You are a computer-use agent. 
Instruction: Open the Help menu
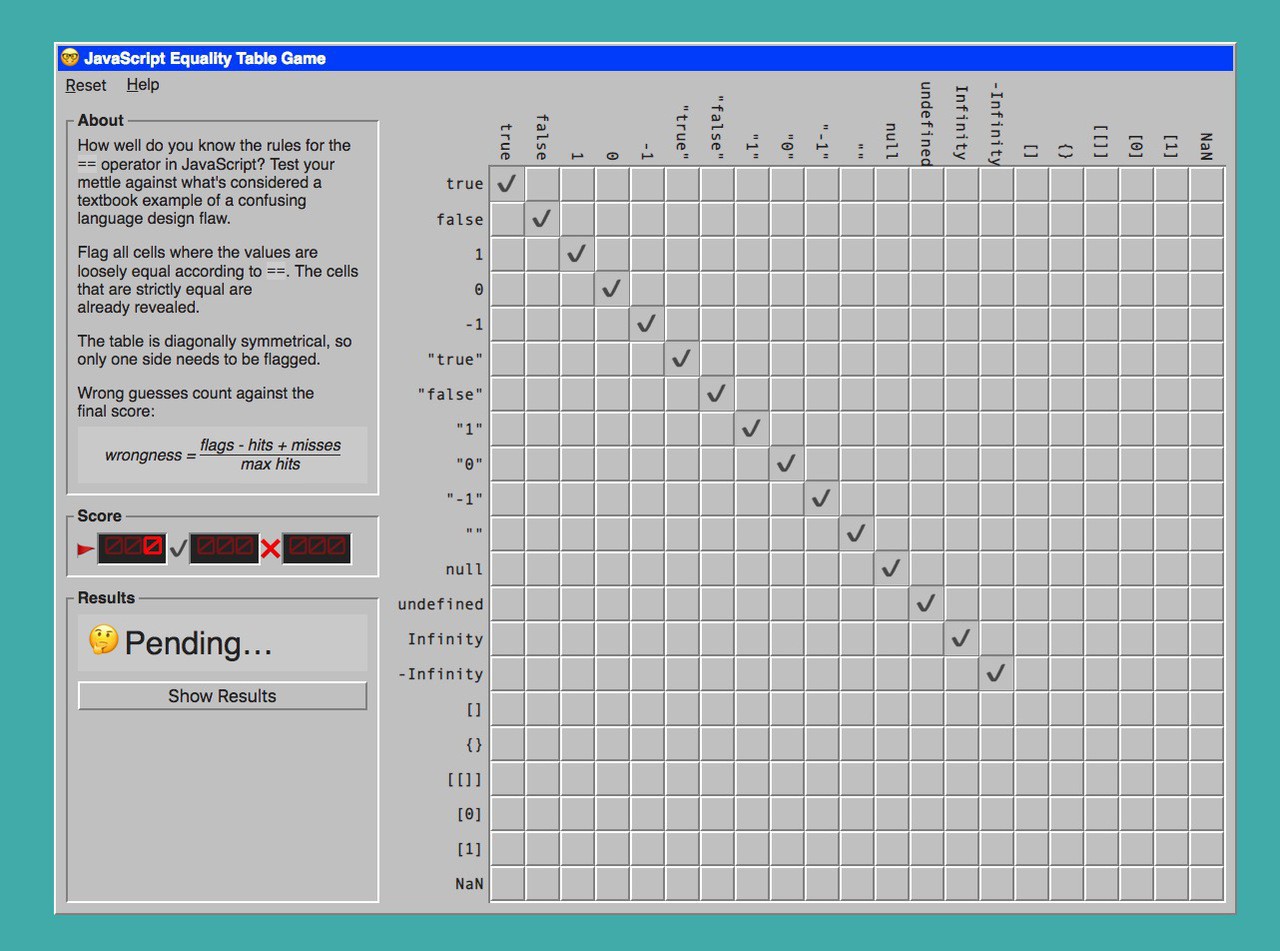point(143,85)
